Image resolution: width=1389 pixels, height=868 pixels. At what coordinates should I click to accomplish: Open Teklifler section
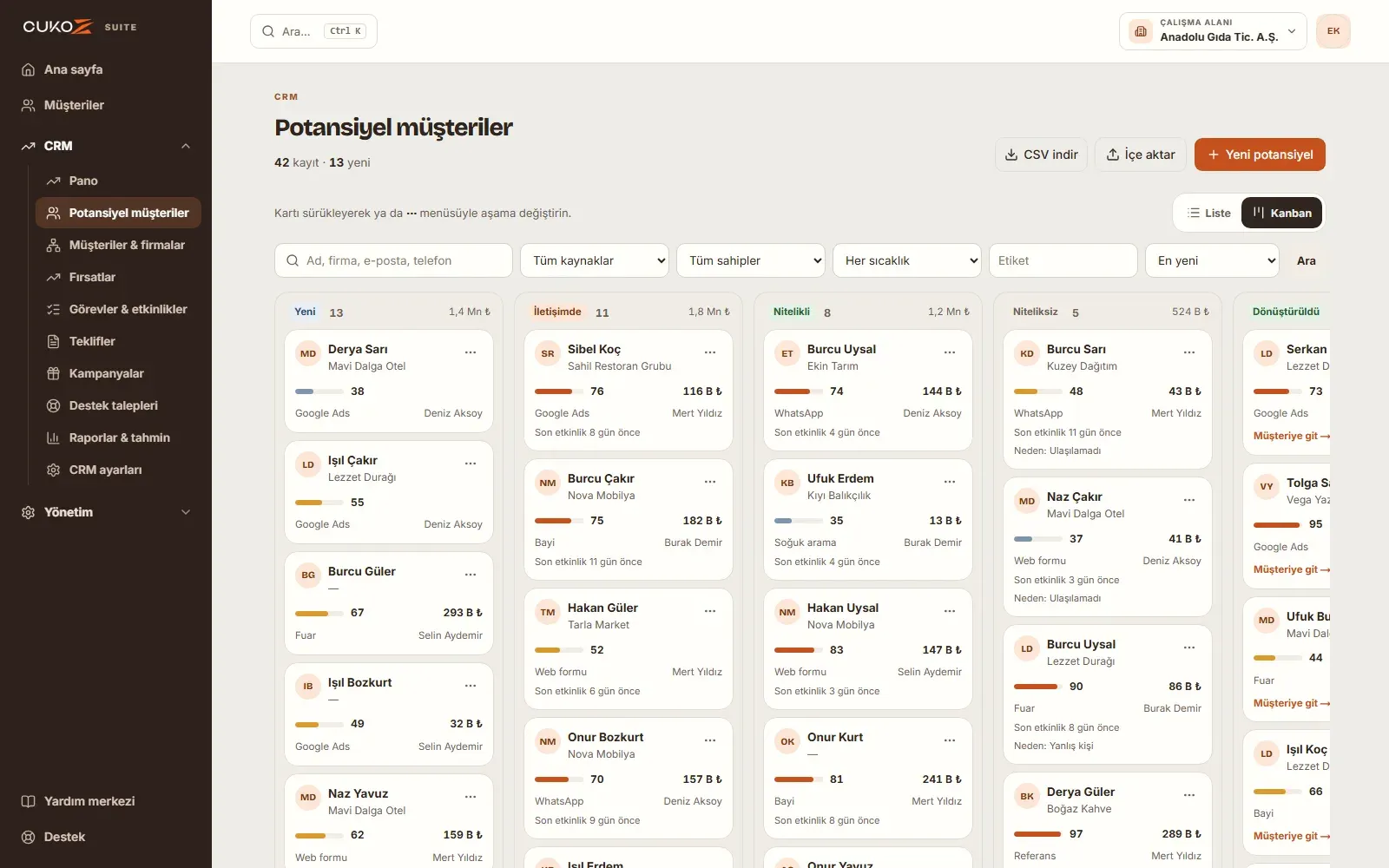coord(118,341)
